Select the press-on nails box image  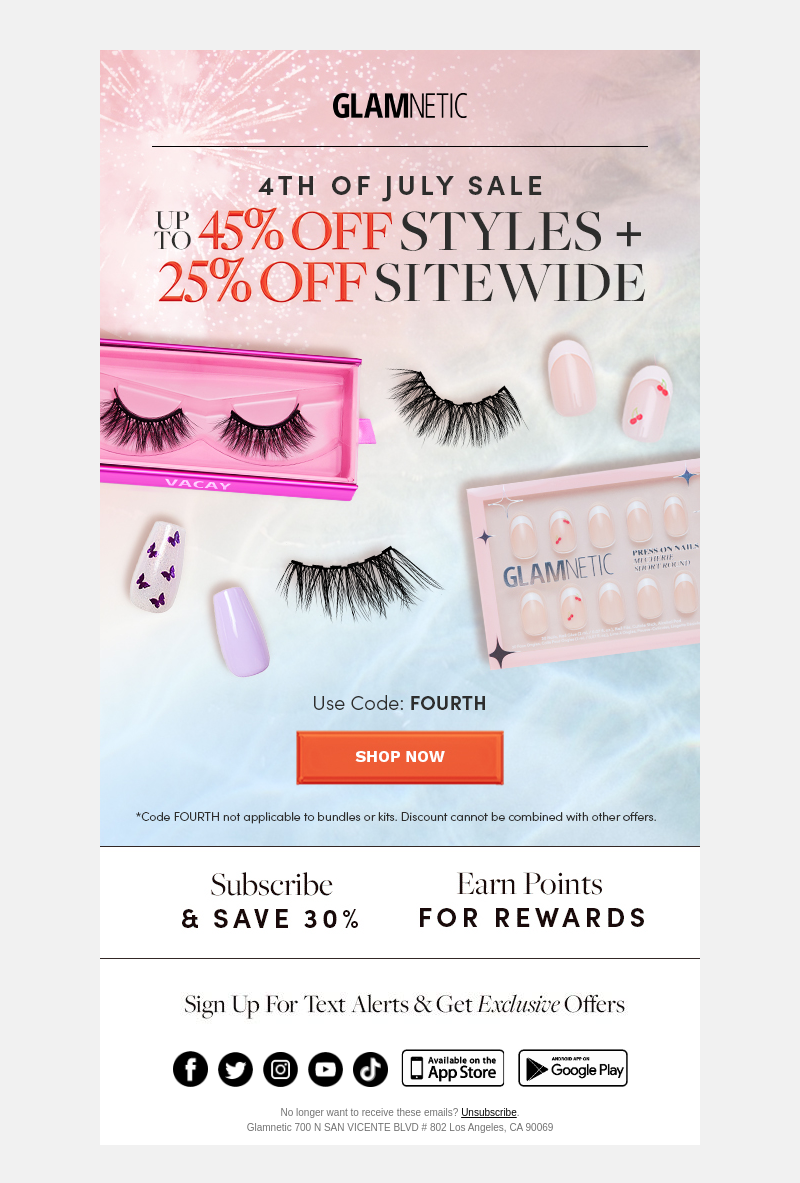[x=585, y=562]
